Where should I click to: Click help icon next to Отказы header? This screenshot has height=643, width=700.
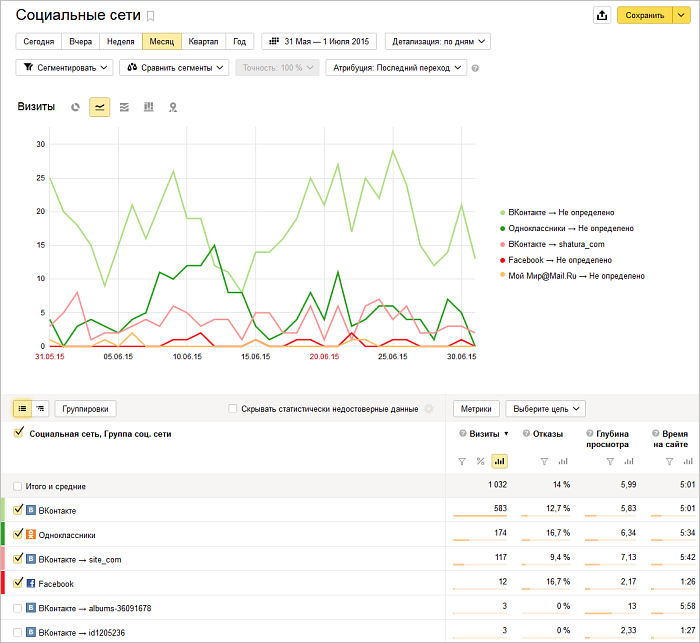tap(526, 434)
